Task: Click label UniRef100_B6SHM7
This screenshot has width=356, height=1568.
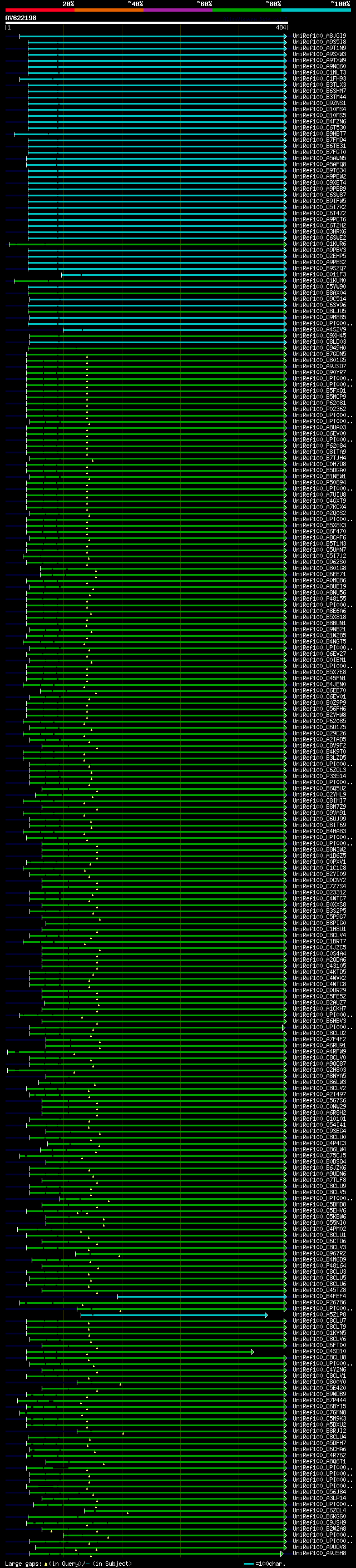Action: click(x=319, y=91)
